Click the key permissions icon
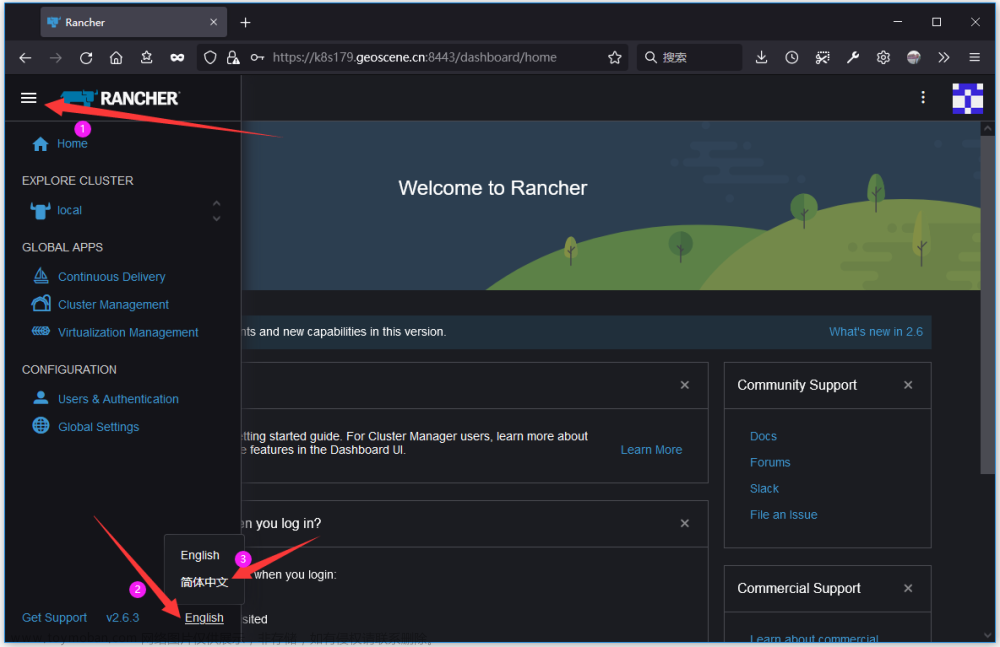This screenshot has height=647, width=1000. click(x=257, y=58)
